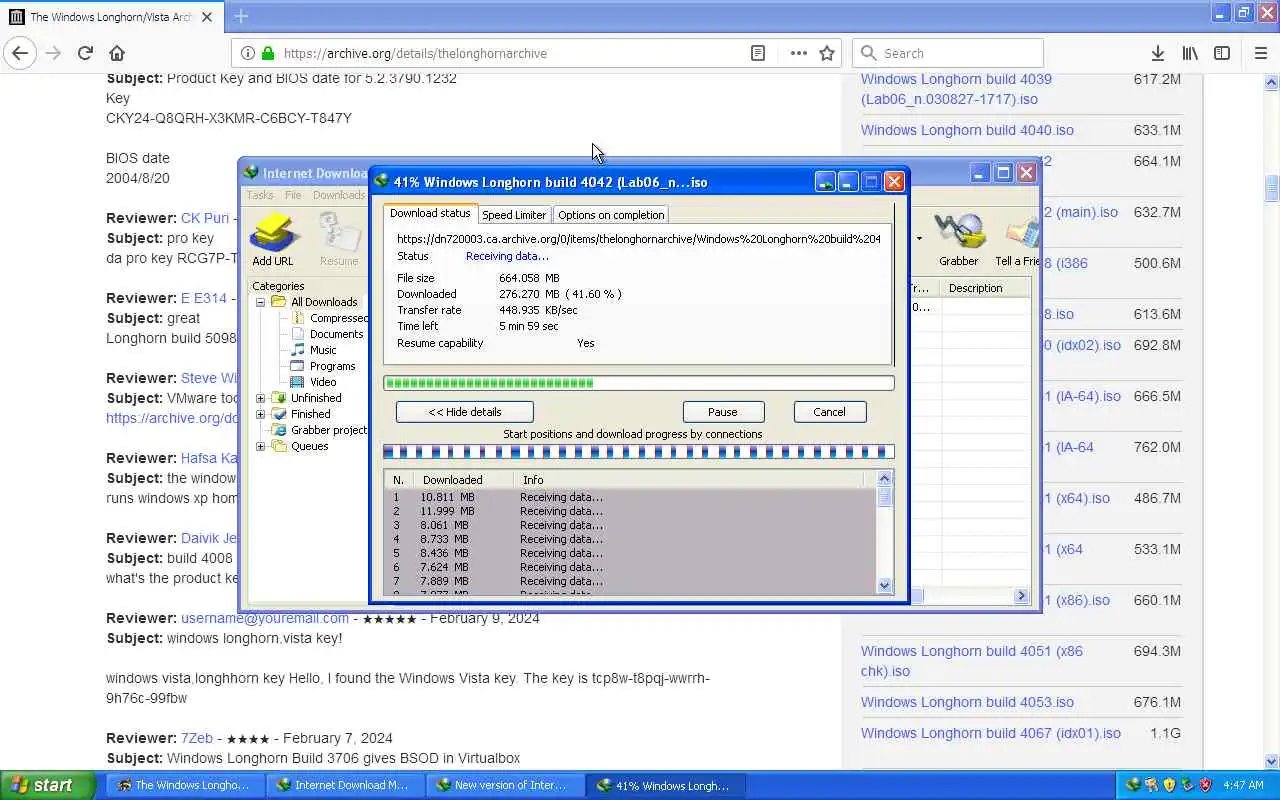The width and height of the screenshot is (1280, 800).
Task: Click the connections progress segments bar
Action: 639,452
